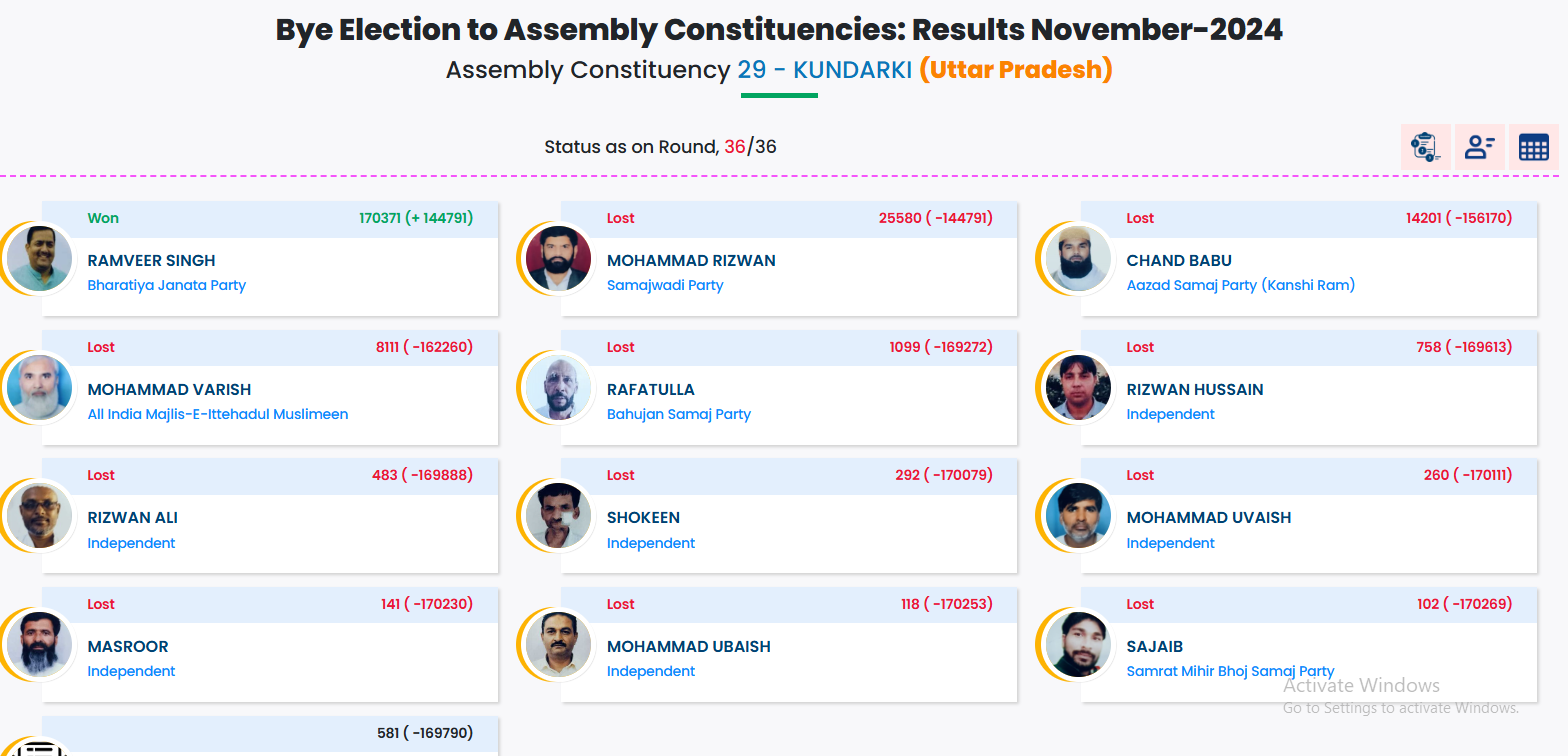
Task: Open the round-wise results clipboard icon
Action: point(1425,147)
